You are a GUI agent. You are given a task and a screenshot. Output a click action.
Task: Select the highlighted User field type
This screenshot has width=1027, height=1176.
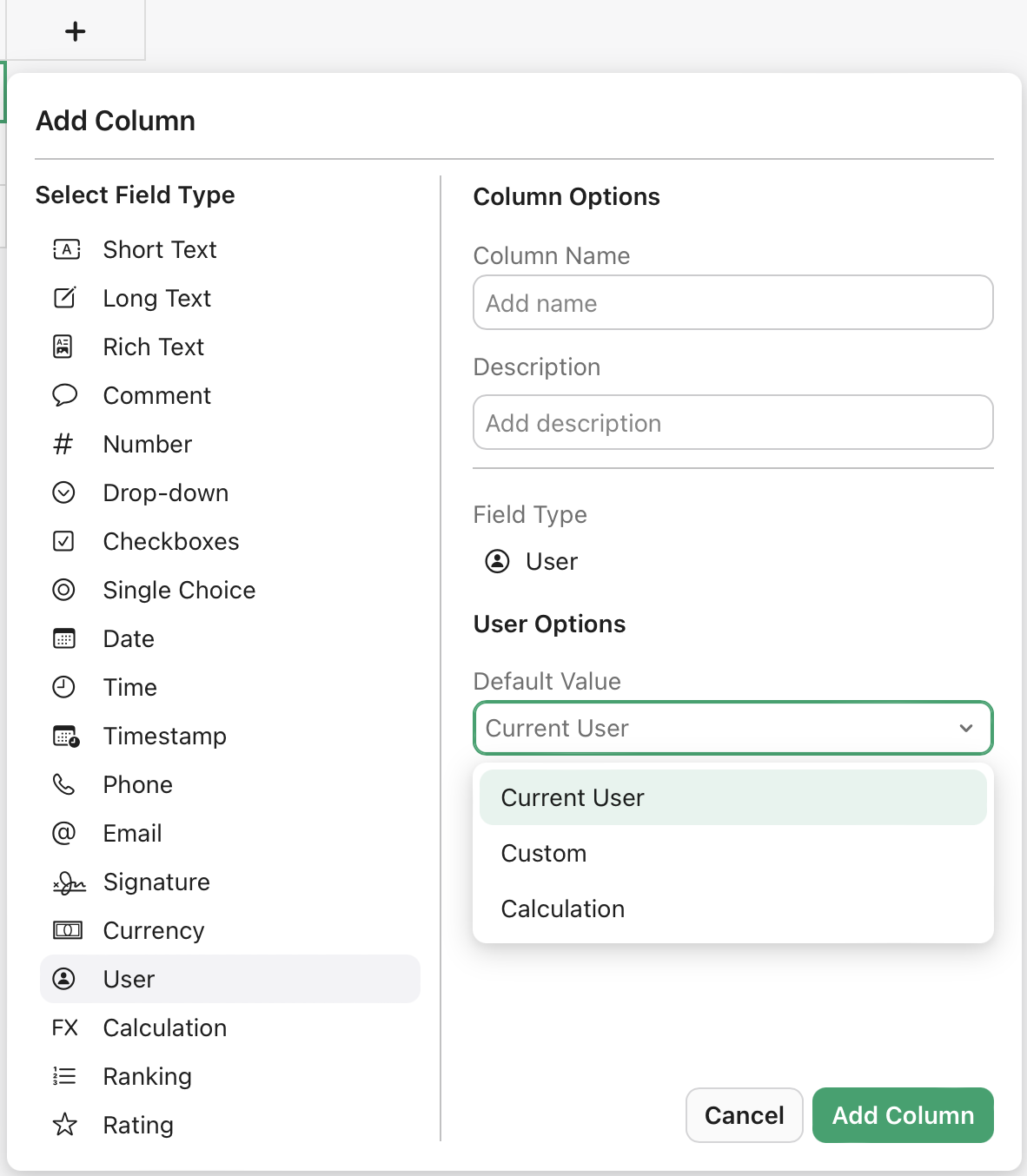(128, 979)
